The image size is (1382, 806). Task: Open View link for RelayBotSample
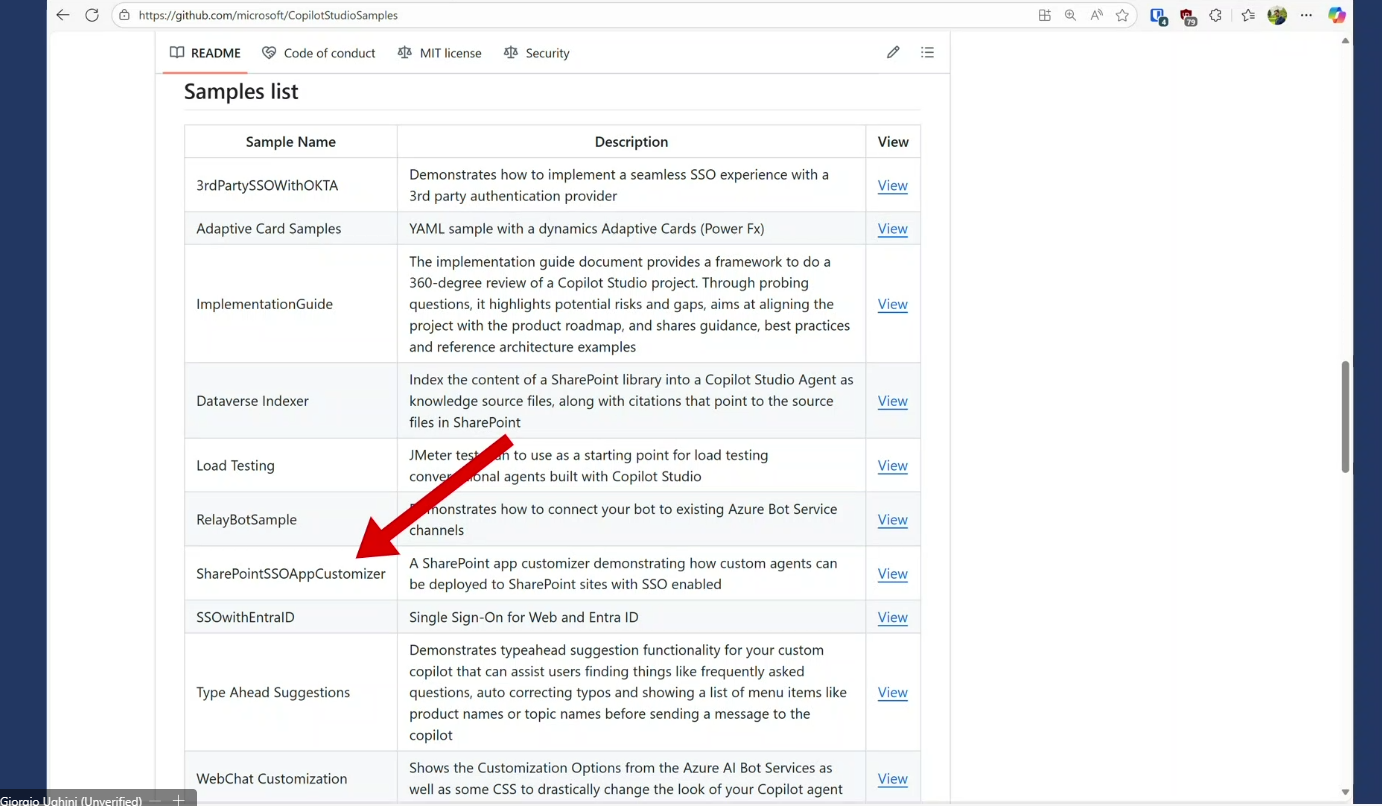click(x=893, y=519)
